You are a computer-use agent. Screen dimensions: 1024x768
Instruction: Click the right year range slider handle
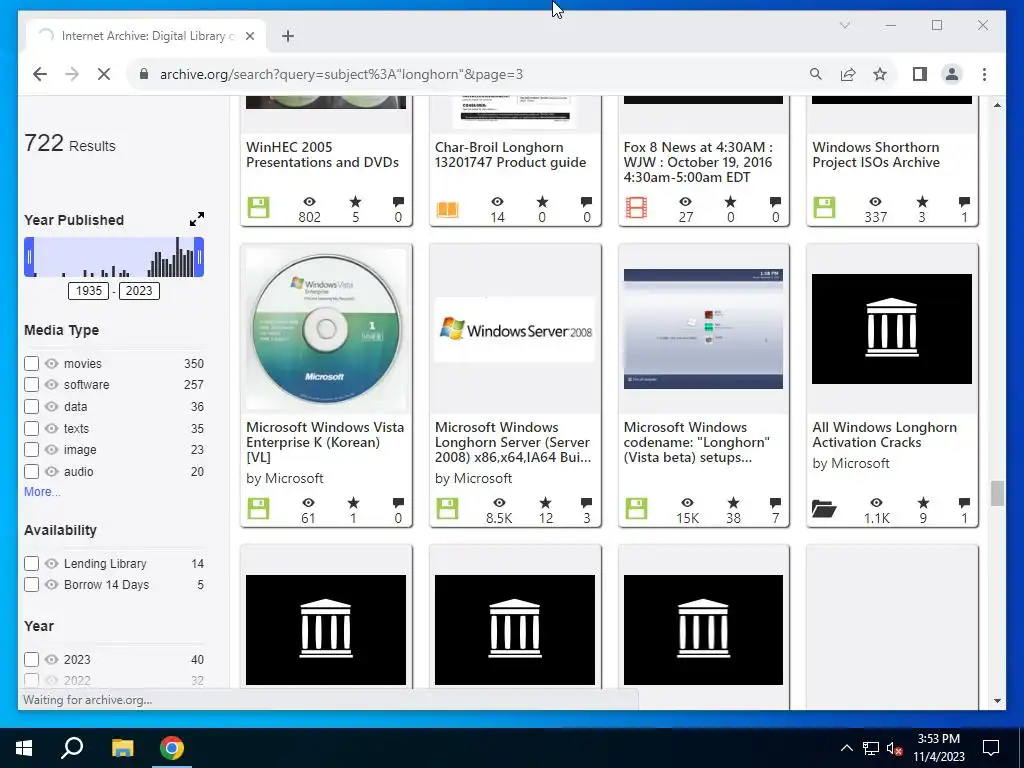click(199, 257)
